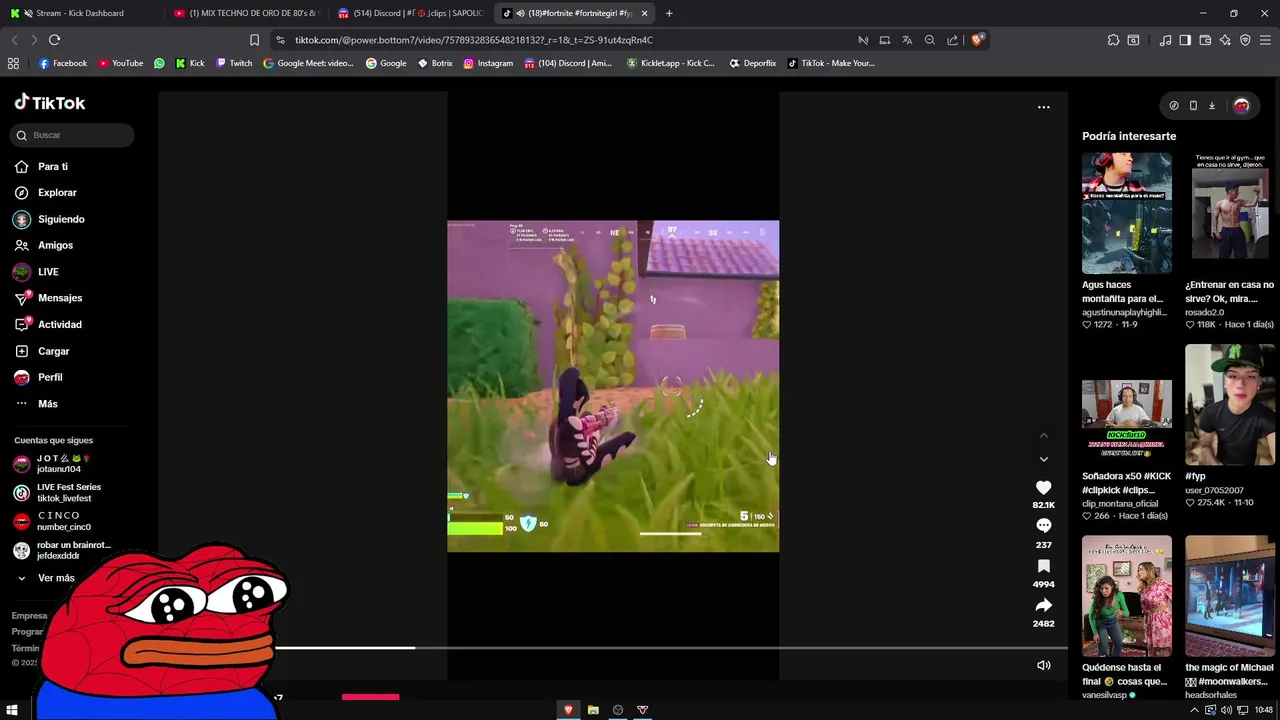Open followed account tiktok_livefest
Viewport: 1280px width, 720px height.
(x=57, y=493)
